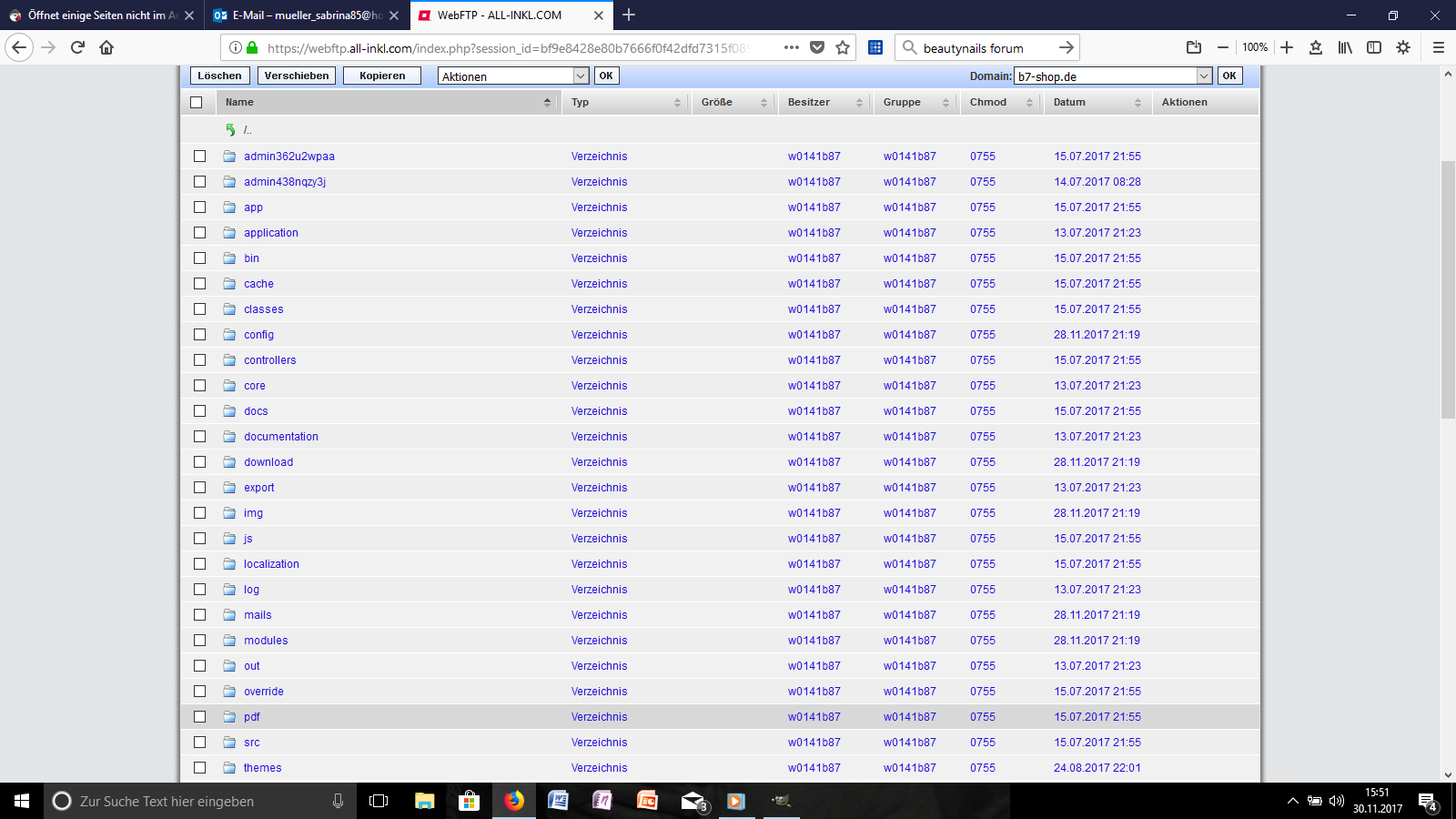
Task: Tick the checkbox in the pdf row
Action: [200, 717]
